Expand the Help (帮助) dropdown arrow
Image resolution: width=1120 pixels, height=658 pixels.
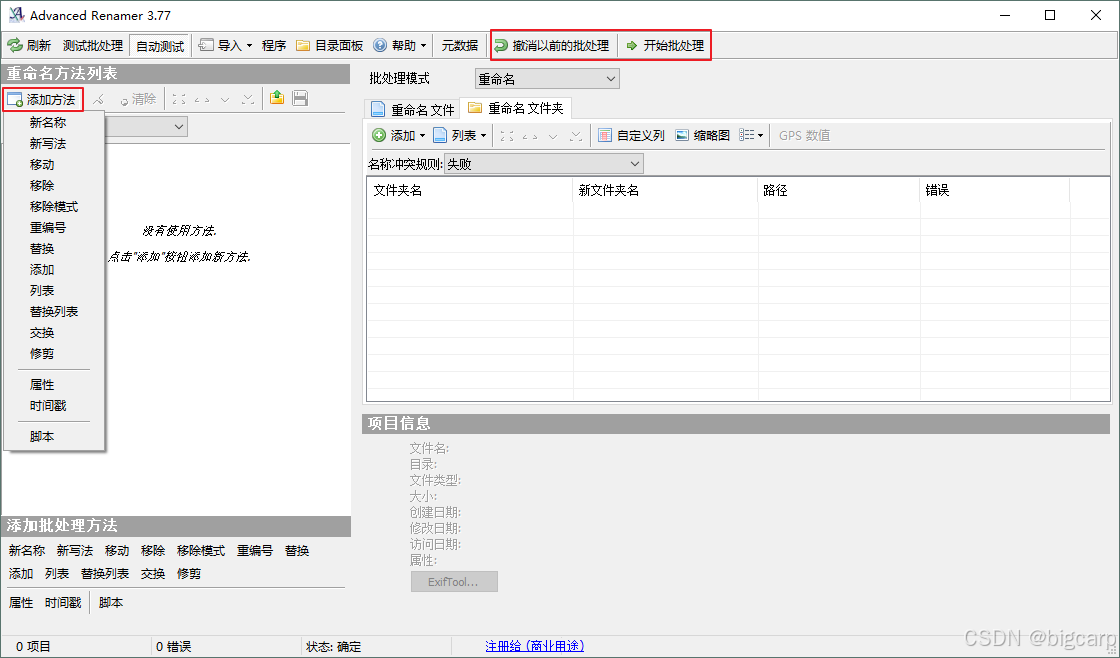[x=424, y=46]
